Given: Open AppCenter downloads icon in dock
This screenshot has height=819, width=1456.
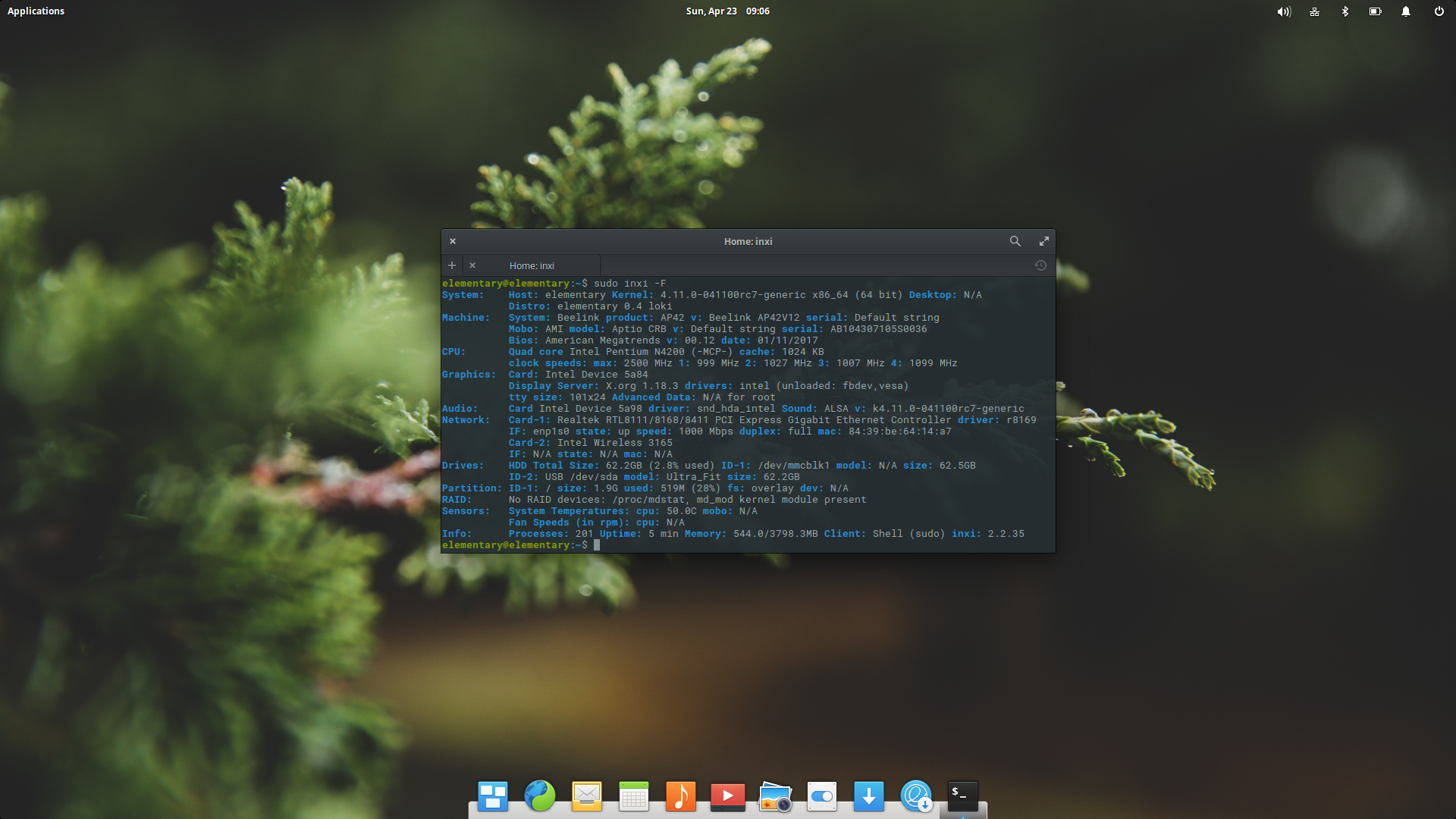Looking at the screenshot, I should click(869, 796).
